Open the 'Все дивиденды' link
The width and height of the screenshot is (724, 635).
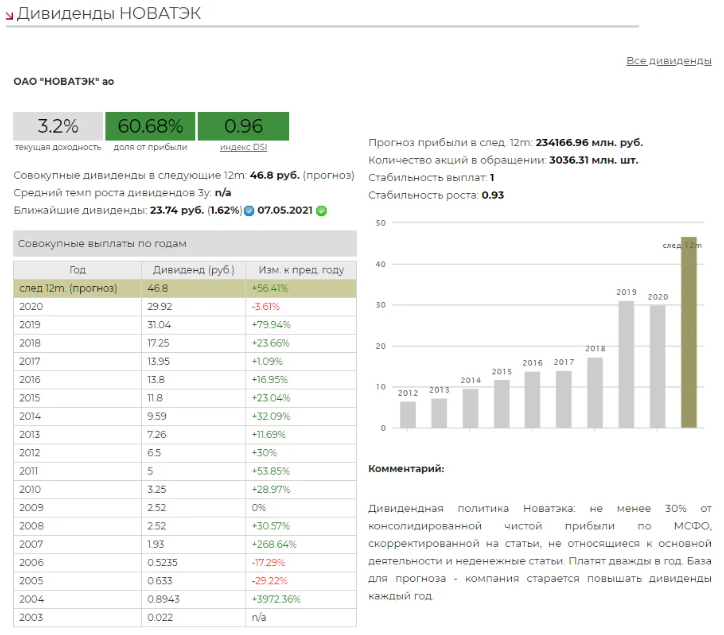(x=668, y=61)
